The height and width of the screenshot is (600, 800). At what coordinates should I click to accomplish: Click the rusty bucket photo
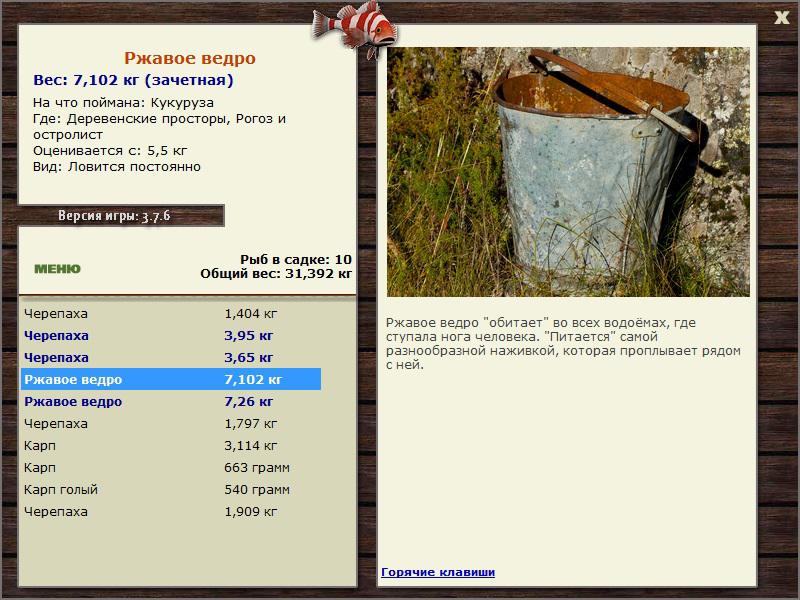tap(568, 172)
